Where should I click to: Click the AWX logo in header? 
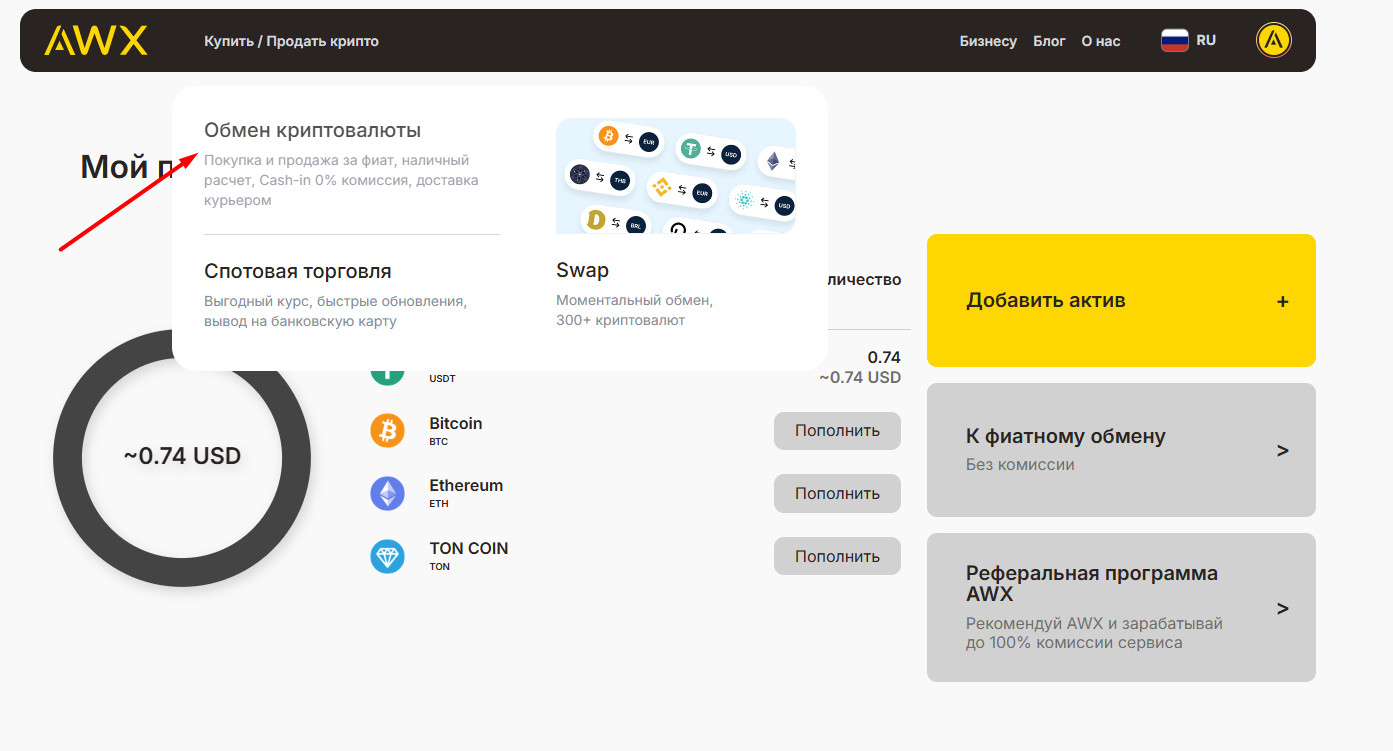96,40
